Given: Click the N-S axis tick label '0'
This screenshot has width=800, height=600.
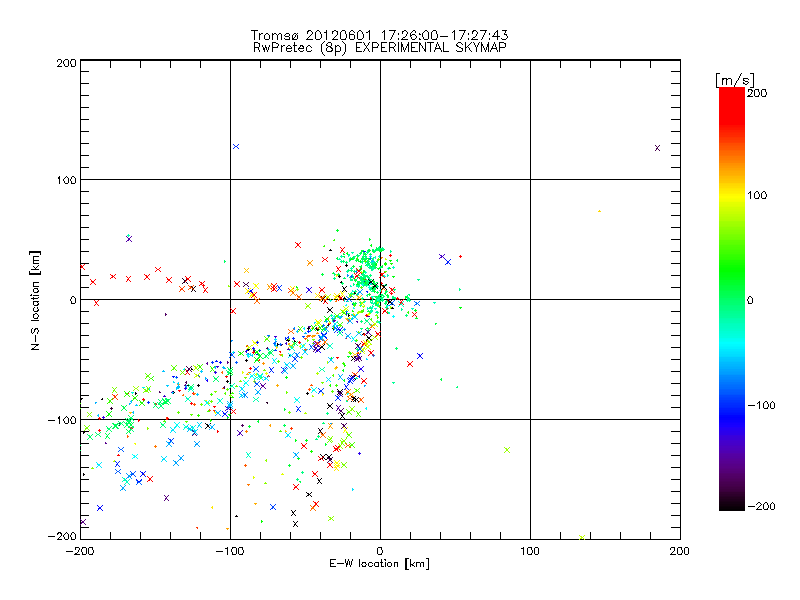Looking at the screenshot, I should (73, 300).
